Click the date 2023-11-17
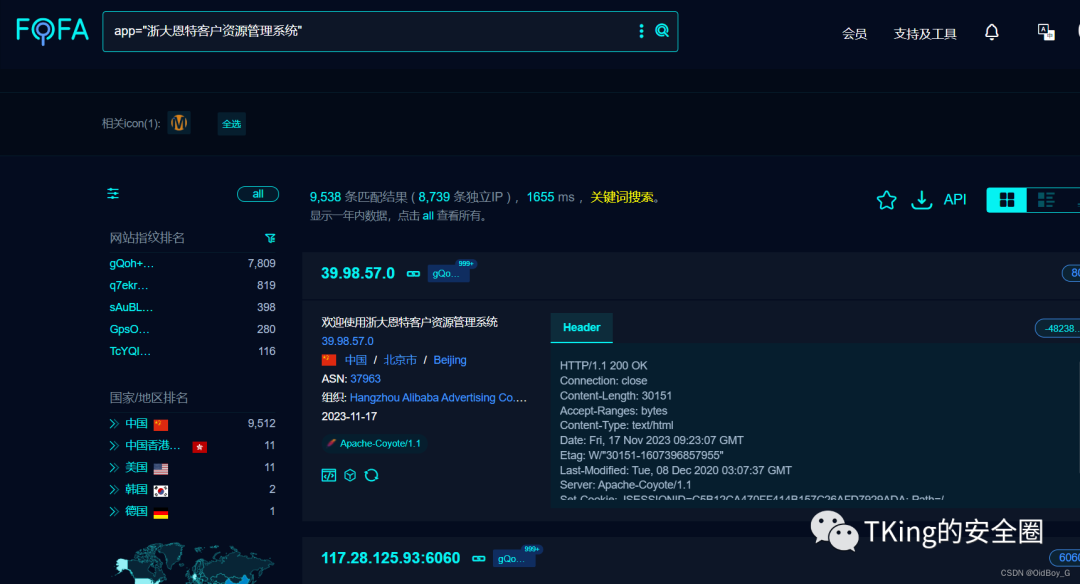Viewport: 1080px width, 584px height. pos(349,417)
